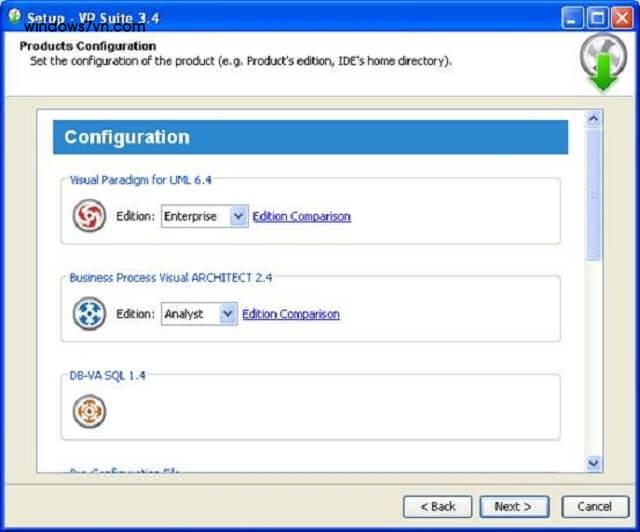Click the vertical scrollbar thumb

pos(593,194)
